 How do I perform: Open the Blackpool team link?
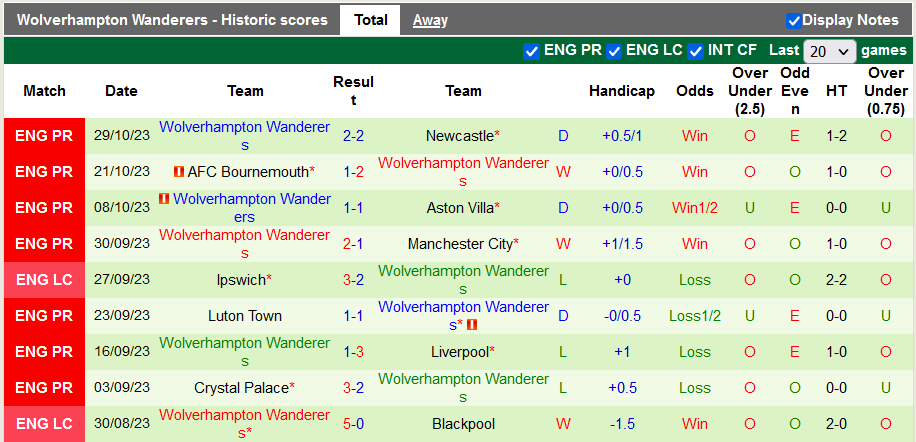[463, 424]
